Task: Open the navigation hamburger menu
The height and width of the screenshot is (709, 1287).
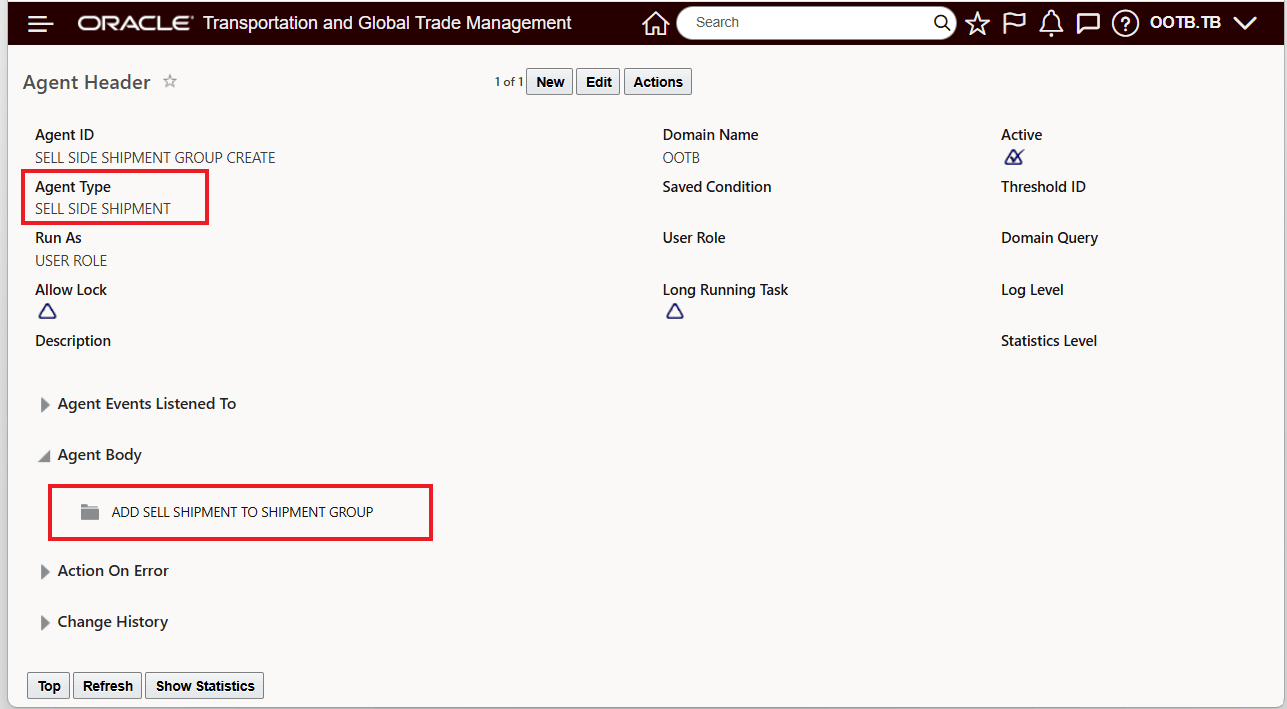Action: coord(40,22)
